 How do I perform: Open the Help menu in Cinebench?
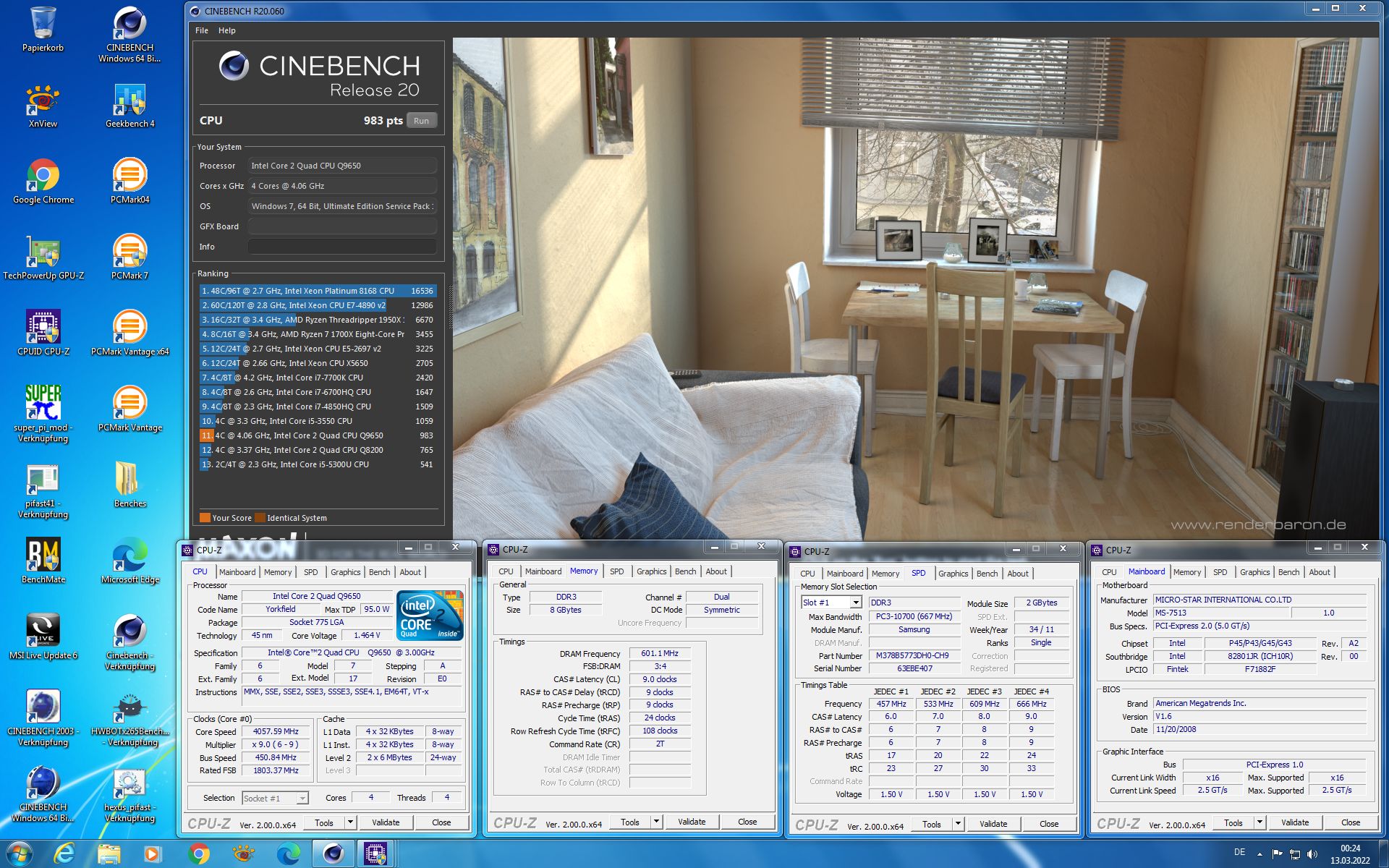(x=227, y=30)
